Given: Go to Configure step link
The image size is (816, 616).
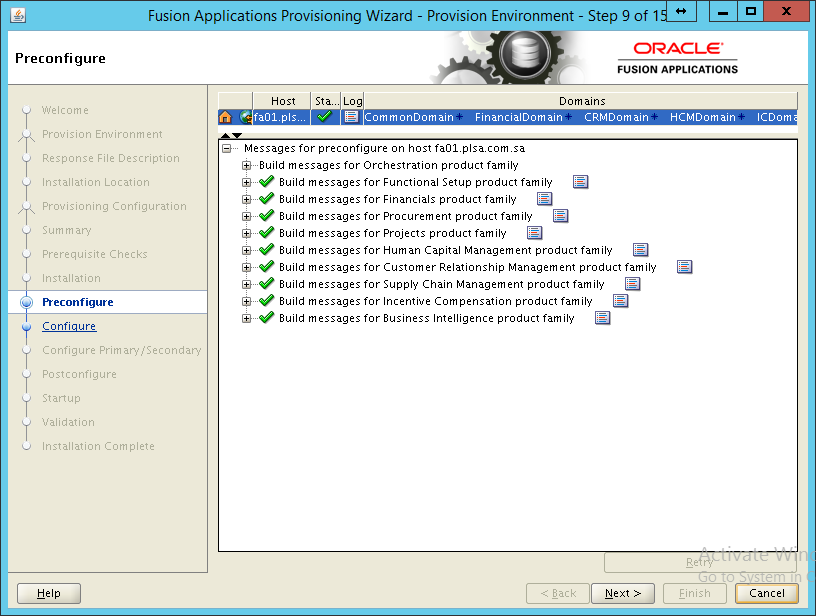Looking at the screenshot, I should pyautogui.click(x=69, y=326).
